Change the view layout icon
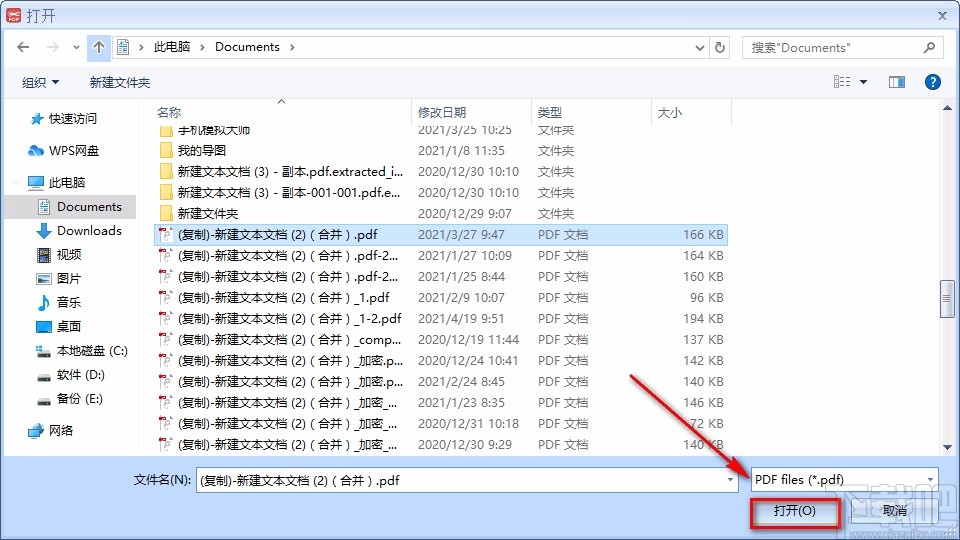The image size is (960, 540). (x=842, y=81)
